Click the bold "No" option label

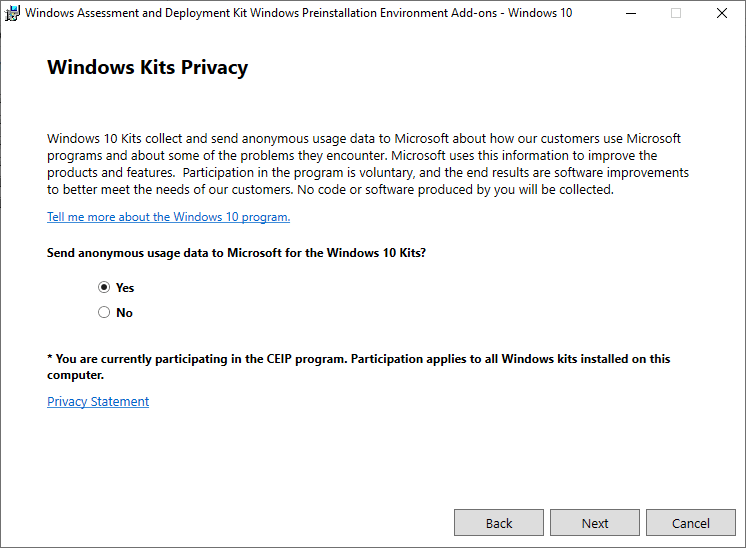[x=124, y=313]
